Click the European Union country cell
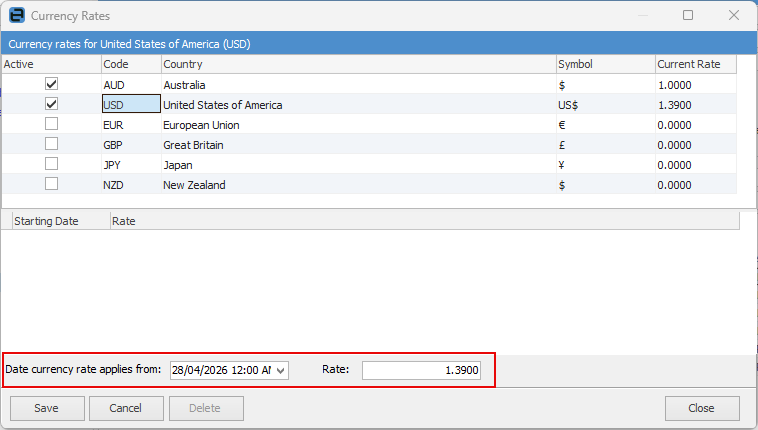 click(359, 125)
